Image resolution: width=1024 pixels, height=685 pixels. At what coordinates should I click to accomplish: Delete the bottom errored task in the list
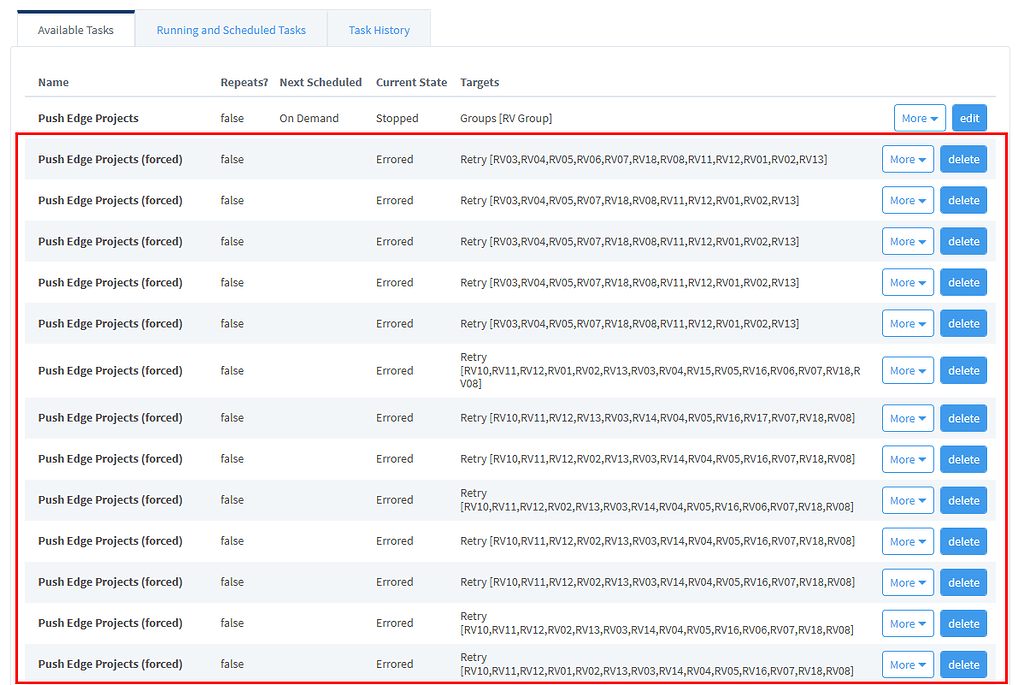(x=962, y=664)
